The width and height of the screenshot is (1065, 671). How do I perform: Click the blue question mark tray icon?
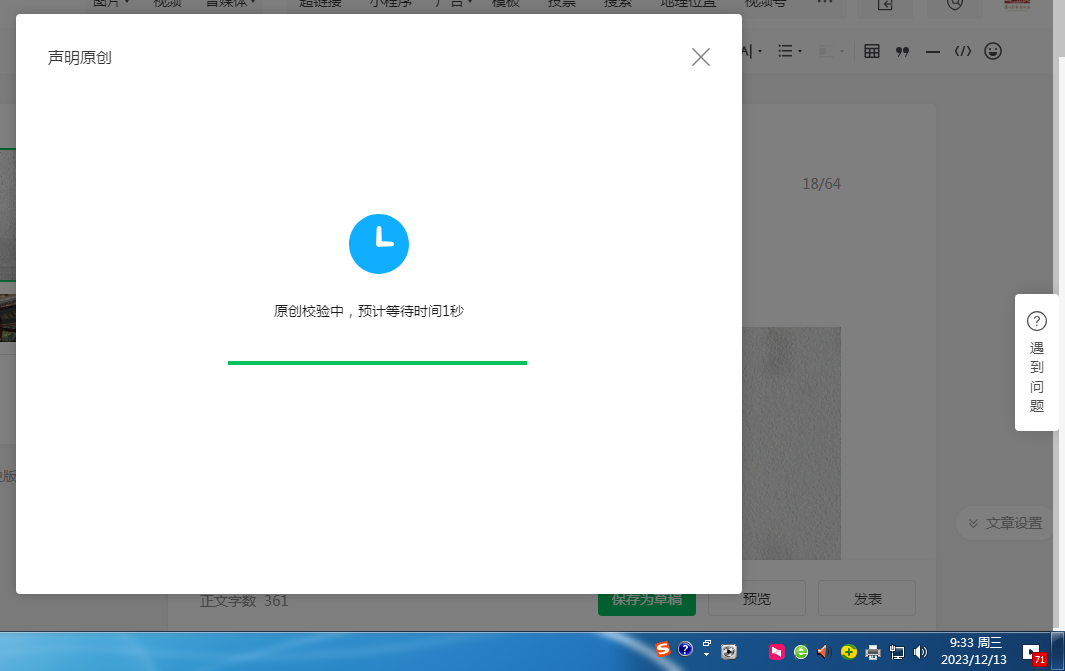685,649
